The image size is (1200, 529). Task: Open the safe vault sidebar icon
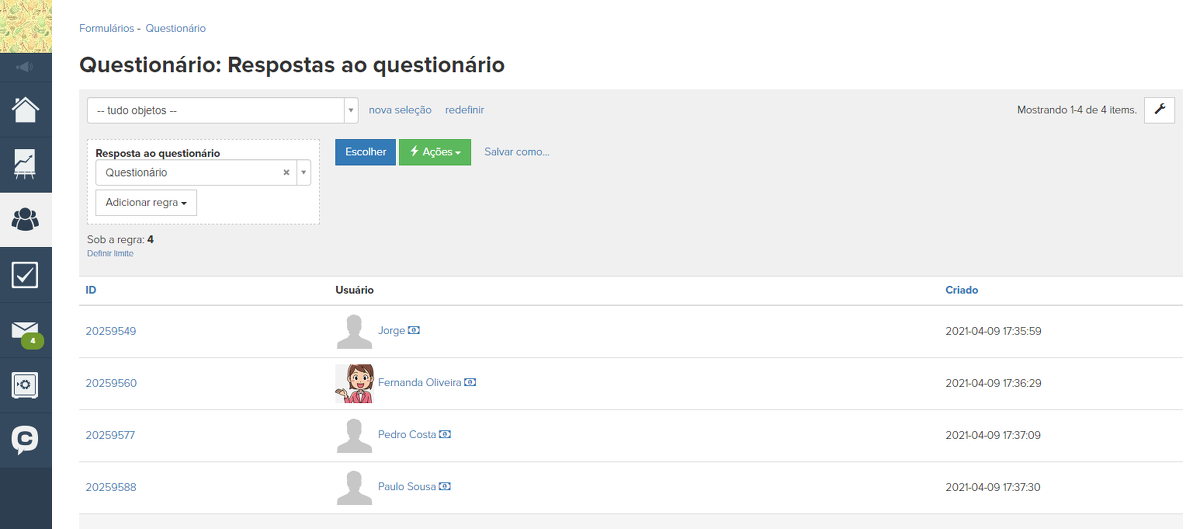click(25, 385)
